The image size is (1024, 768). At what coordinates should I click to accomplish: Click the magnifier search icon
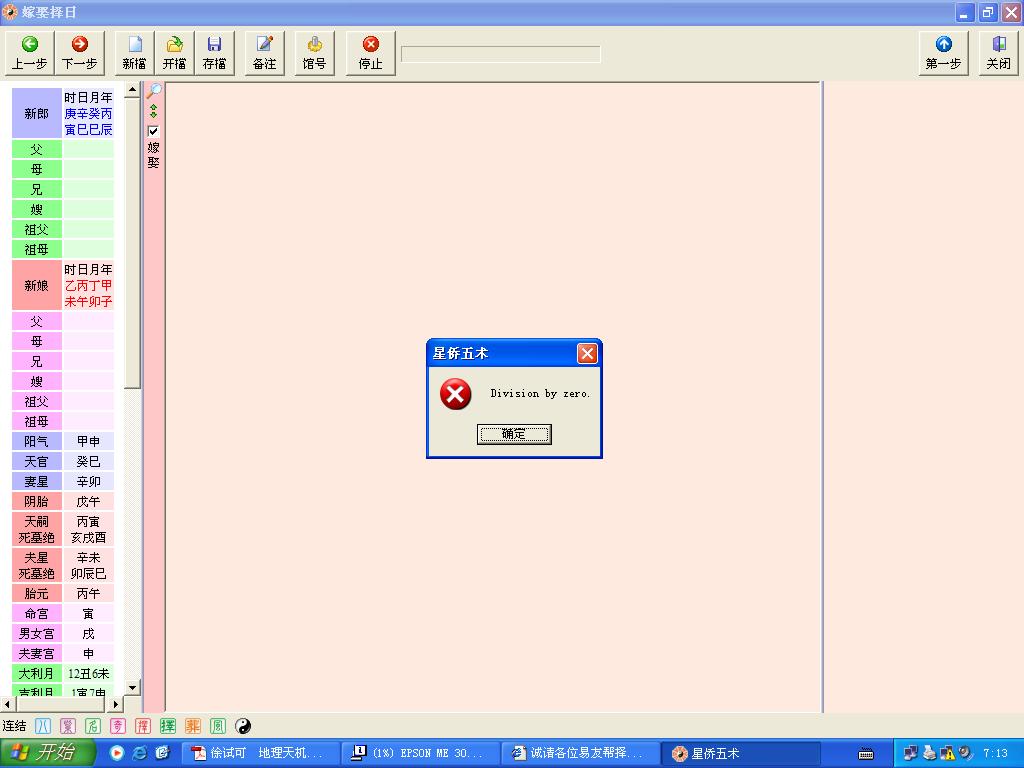tap(154, 90)
